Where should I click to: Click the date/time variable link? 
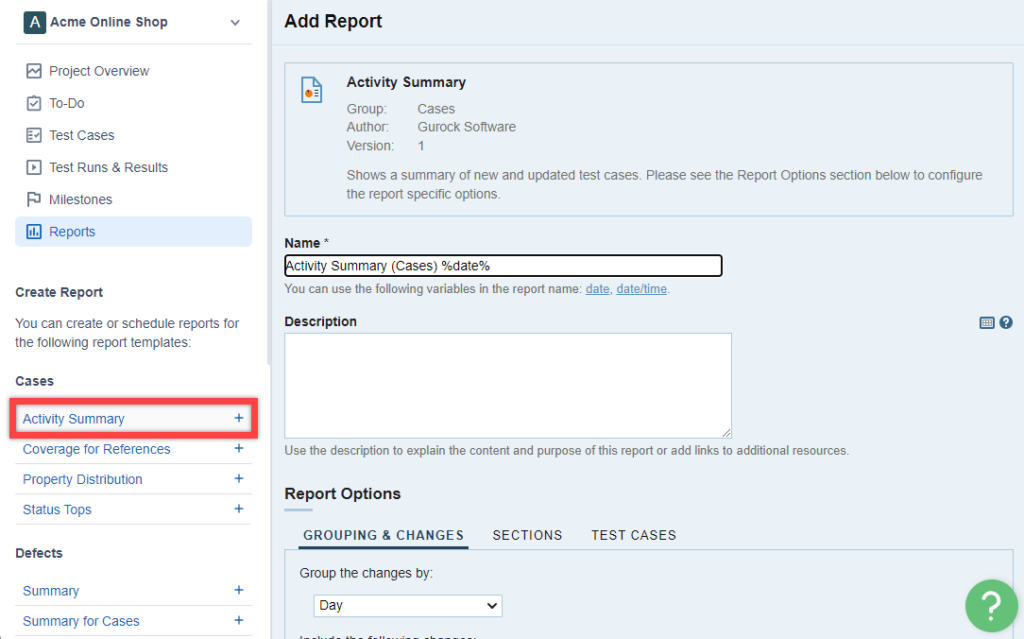tap(641, 289)
